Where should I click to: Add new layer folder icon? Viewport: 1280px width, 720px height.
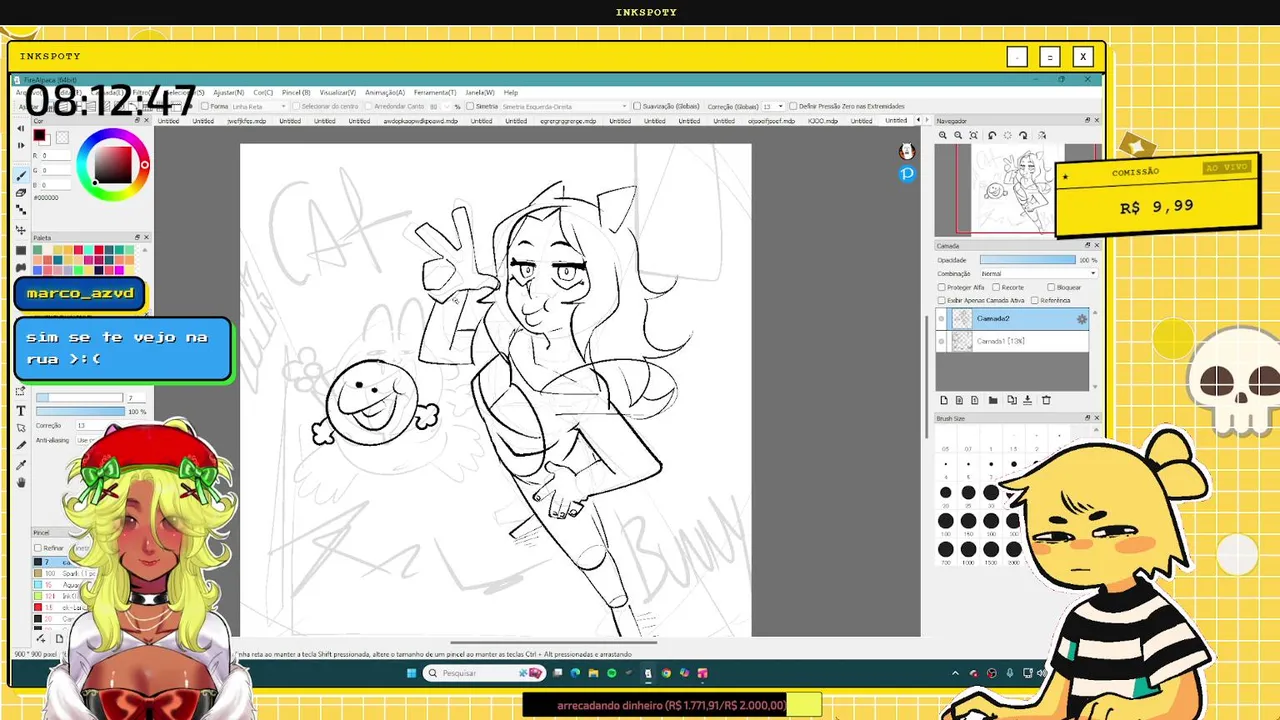tap(993, 400)
